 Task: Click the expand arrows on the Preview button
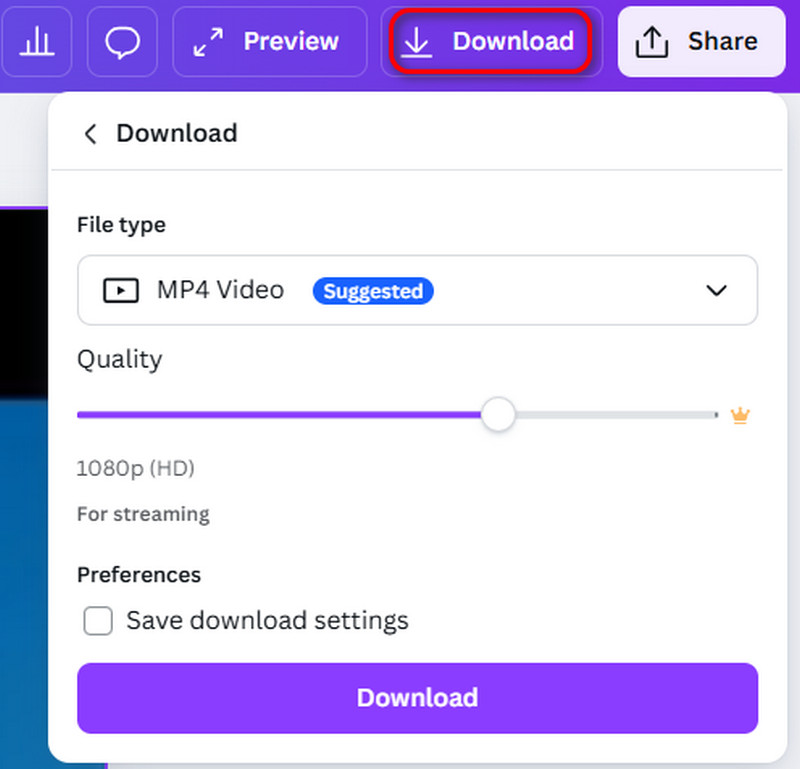(210, 42)
